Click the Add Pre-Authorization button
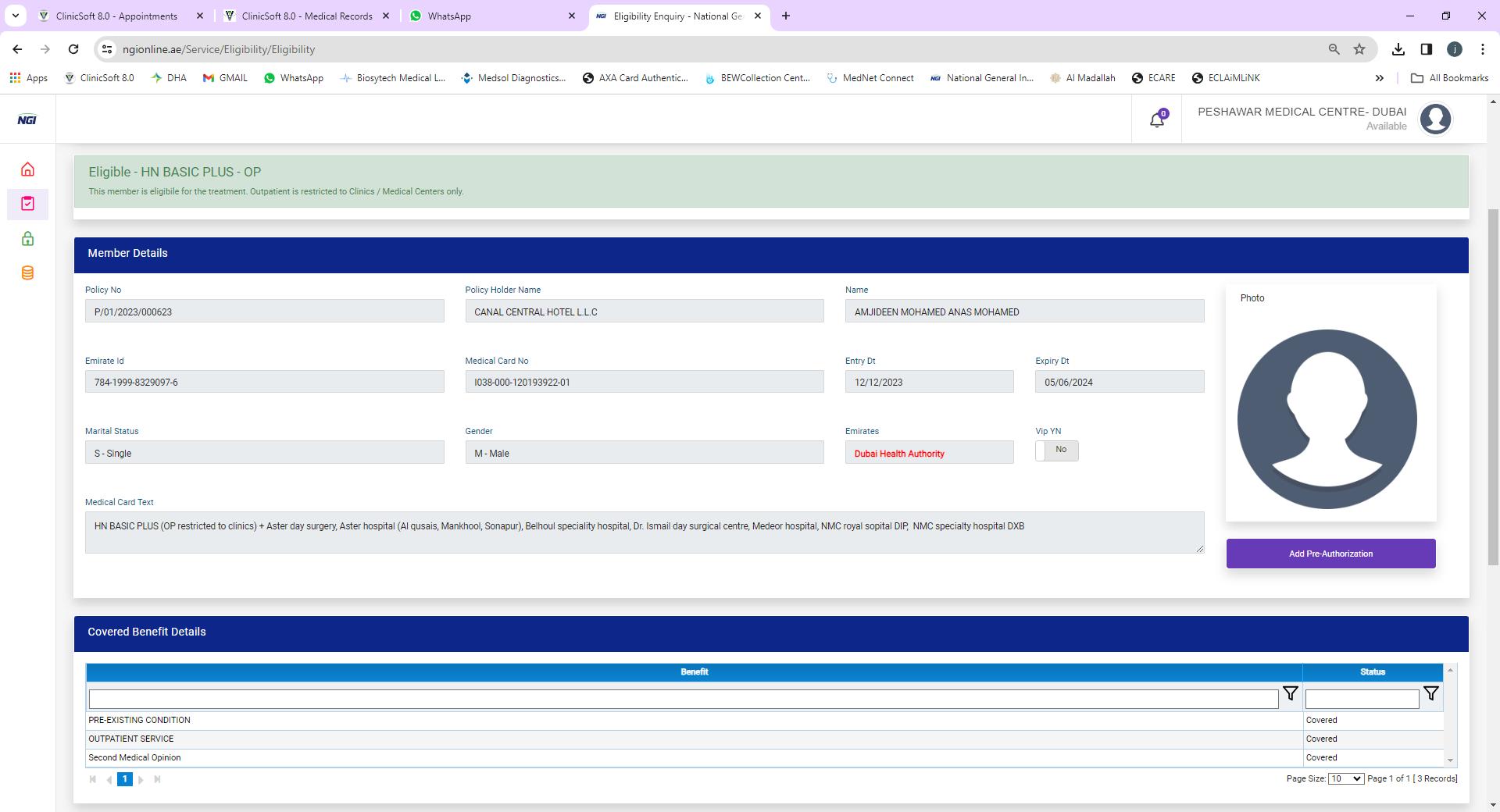Image resolution: width=1500 pixels, height=812 pixels. (1330, 554)
